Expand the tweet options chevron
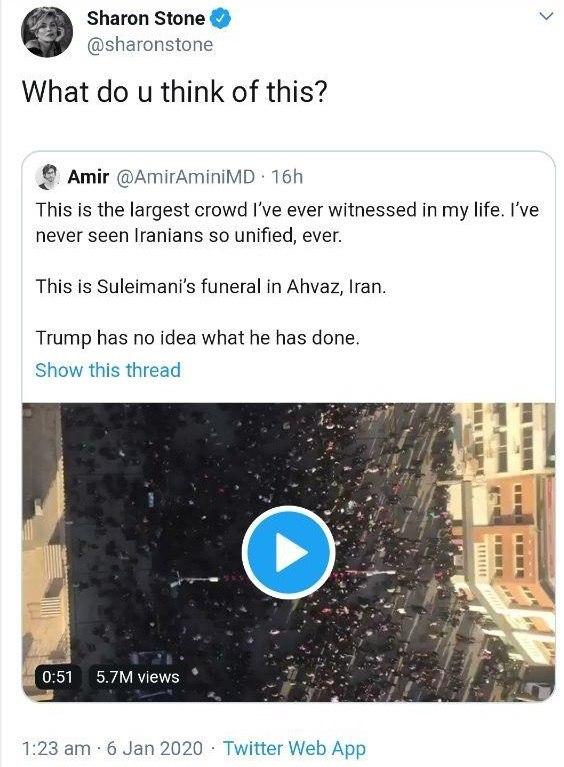Screen dimensions: 564x767 (546, 16)
